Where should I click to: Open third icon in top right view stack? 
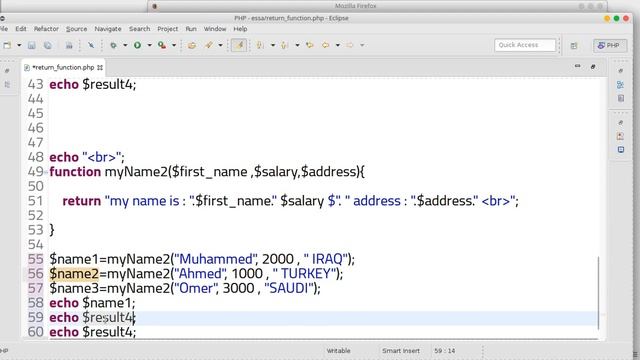click(620, 98)
